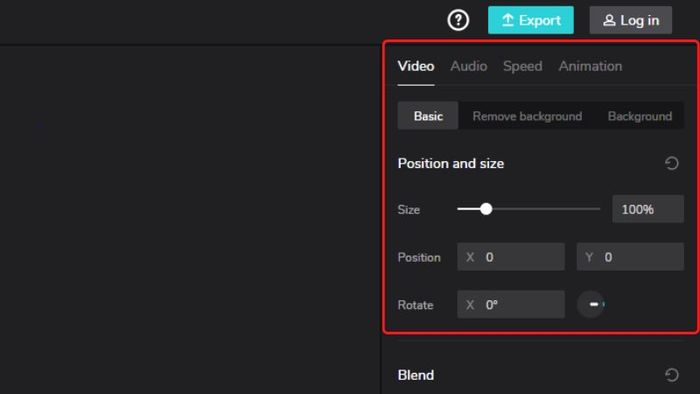700x394 pixels.
Task: Reset the Blend settings
Action: click(671, 375)
